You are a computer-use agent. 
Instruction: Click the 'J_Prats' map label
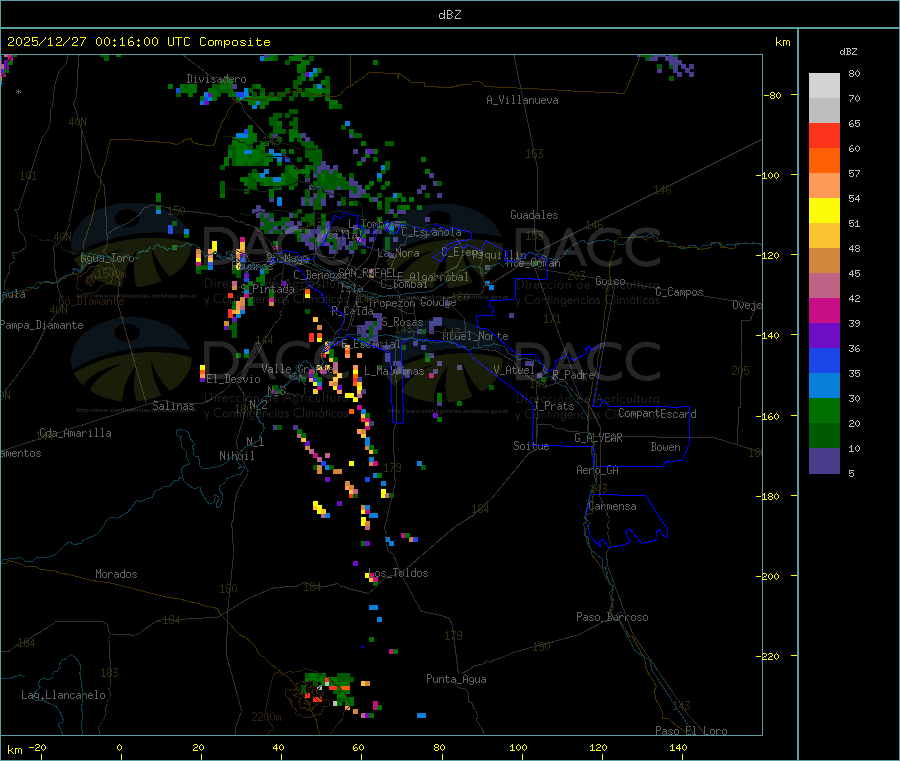(x=553, y=406)
